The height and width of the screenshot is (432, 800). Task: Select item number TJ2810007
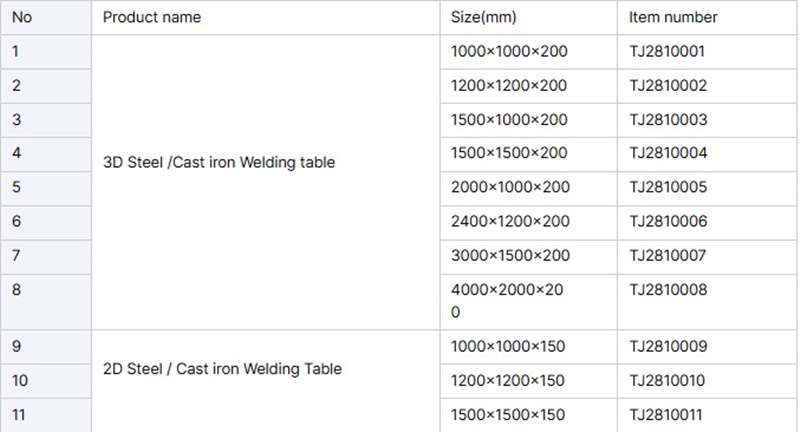(668, 256)
